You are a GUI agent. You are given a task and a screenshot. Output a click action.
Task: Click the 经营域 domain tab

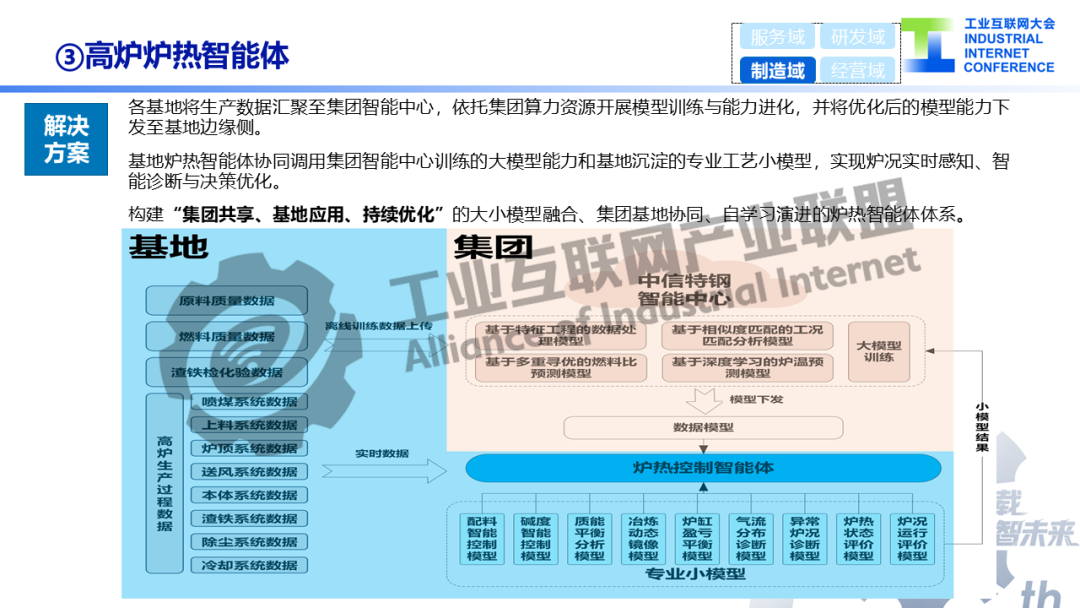point(858,70)
